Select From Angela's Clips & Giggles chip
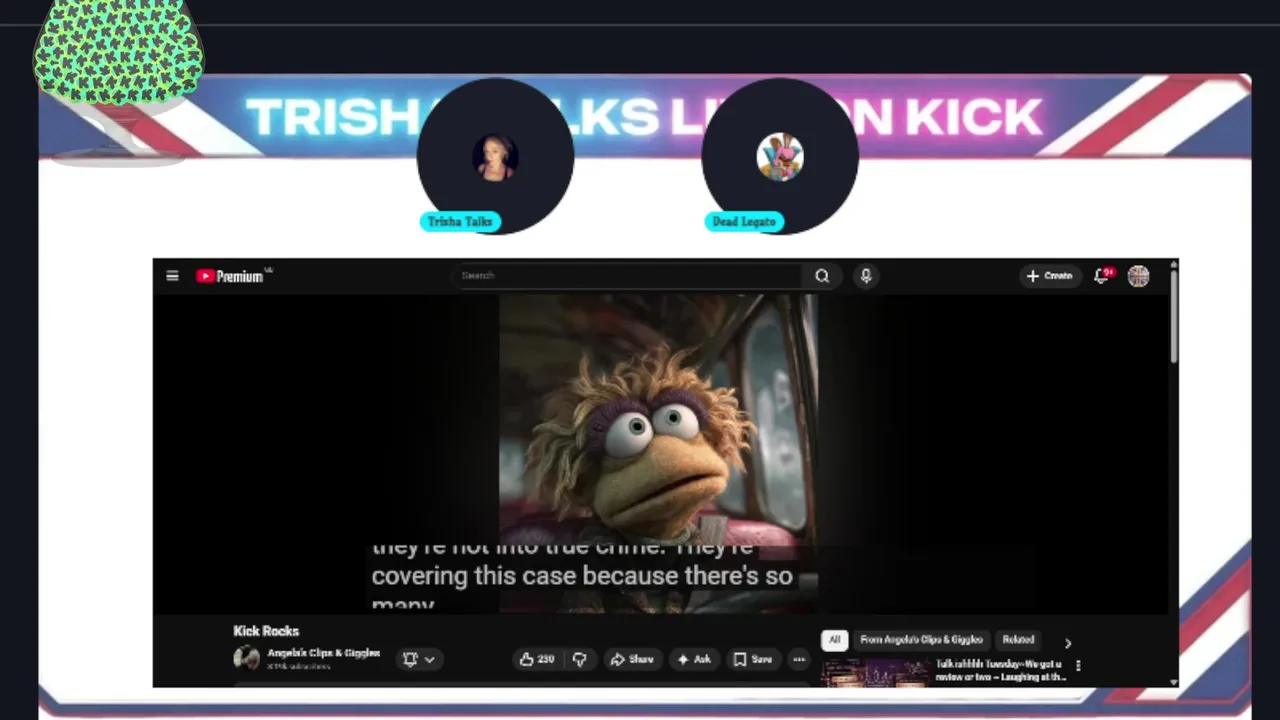1280x720 pixels. pyautogui.click(x=921, y=640)
